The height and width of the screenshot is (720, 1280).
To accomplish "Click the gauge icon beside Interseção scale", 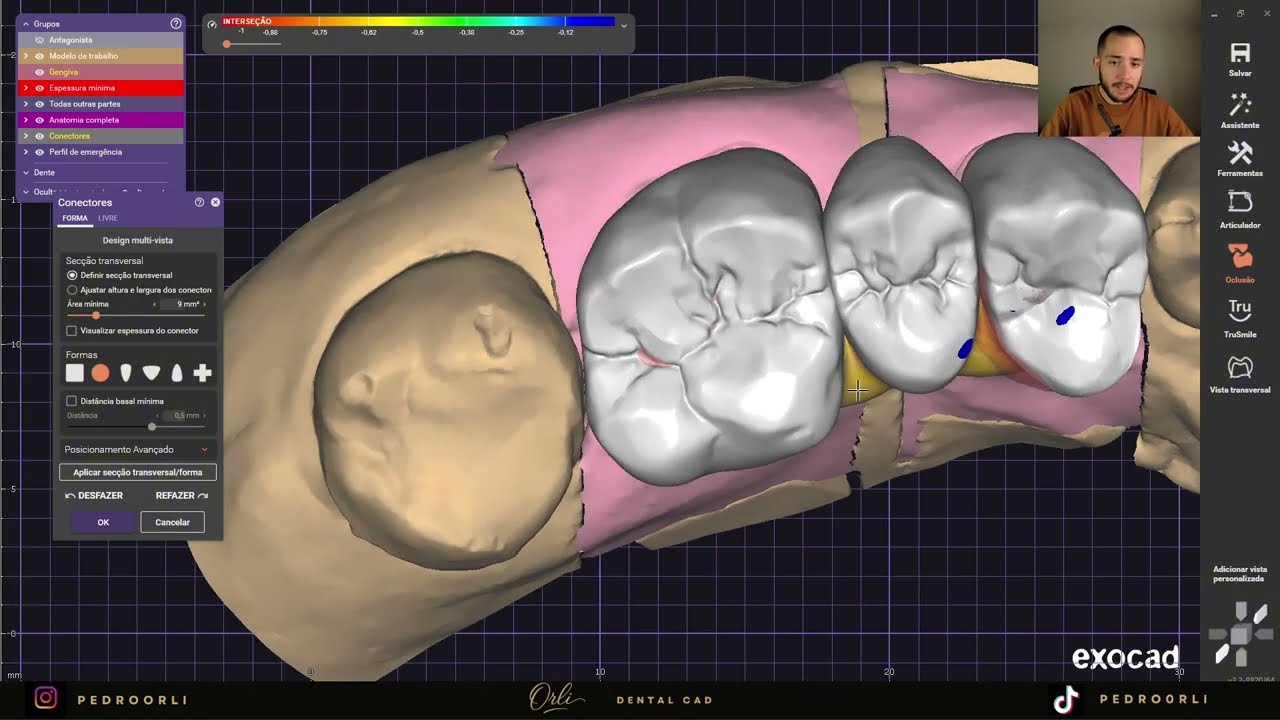I will point(212,24).
